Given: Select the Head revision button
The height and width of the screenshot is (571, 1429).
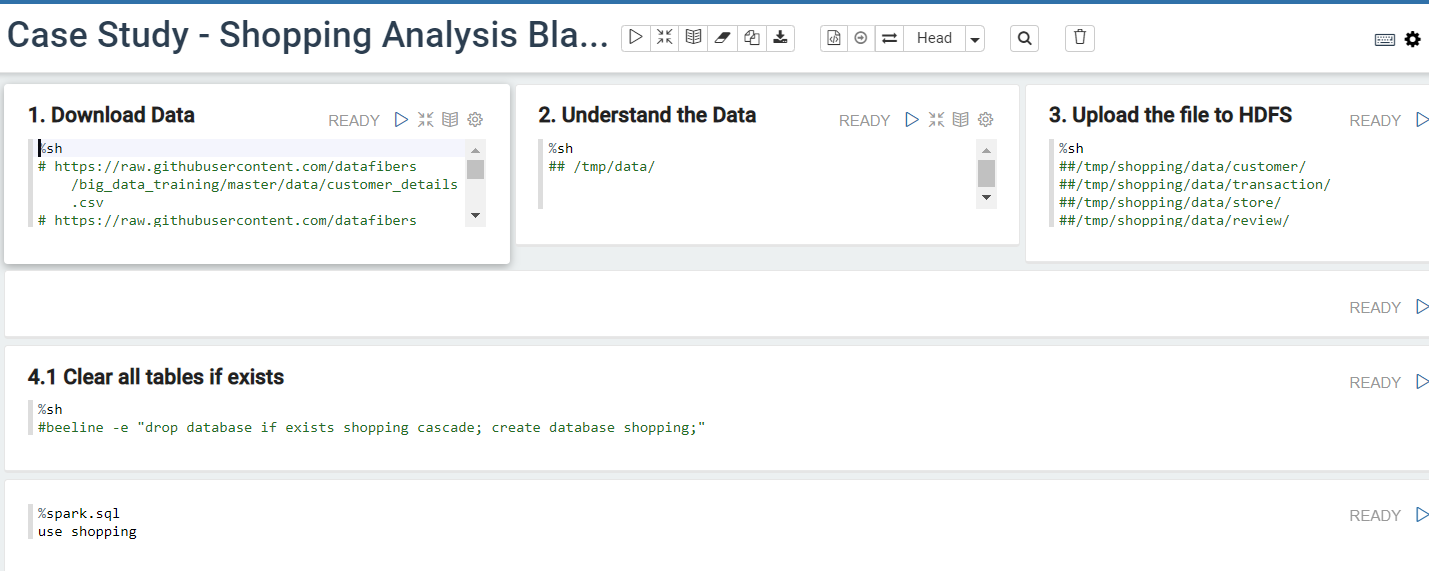Looking at the screenshot, I should [x=934, y=38].
